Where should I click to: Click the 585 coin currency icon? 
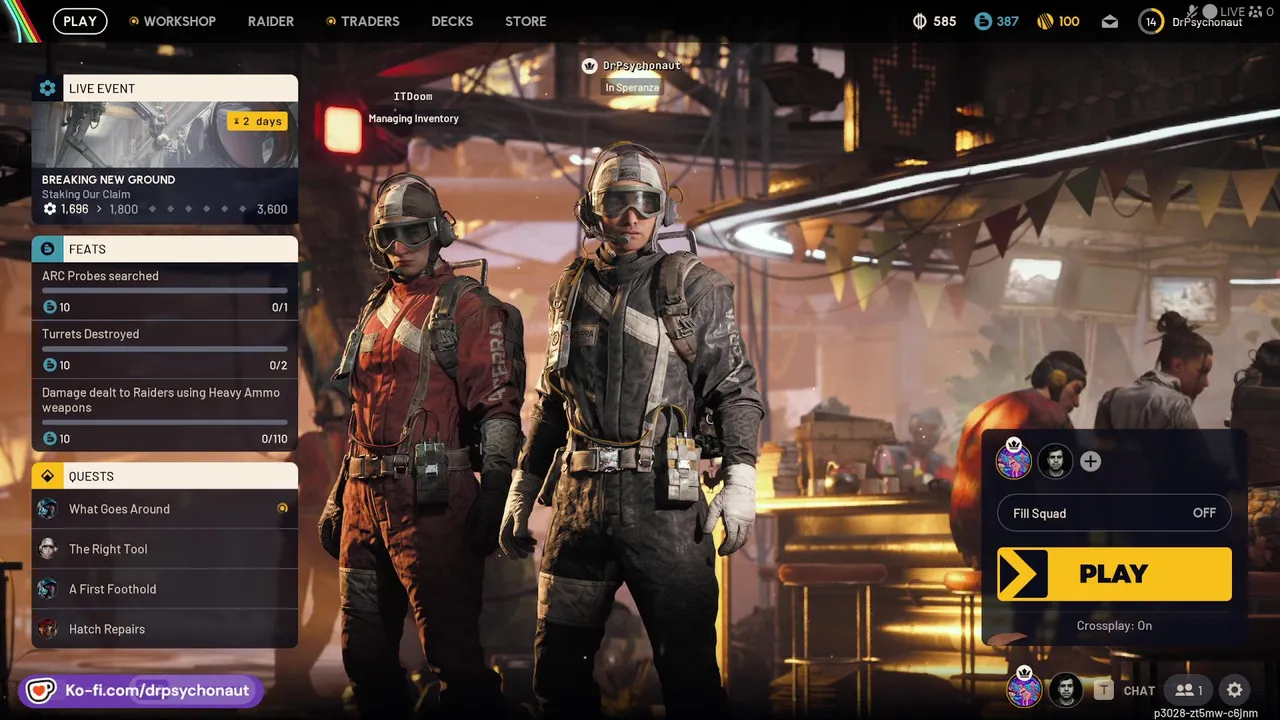point(920,21)
